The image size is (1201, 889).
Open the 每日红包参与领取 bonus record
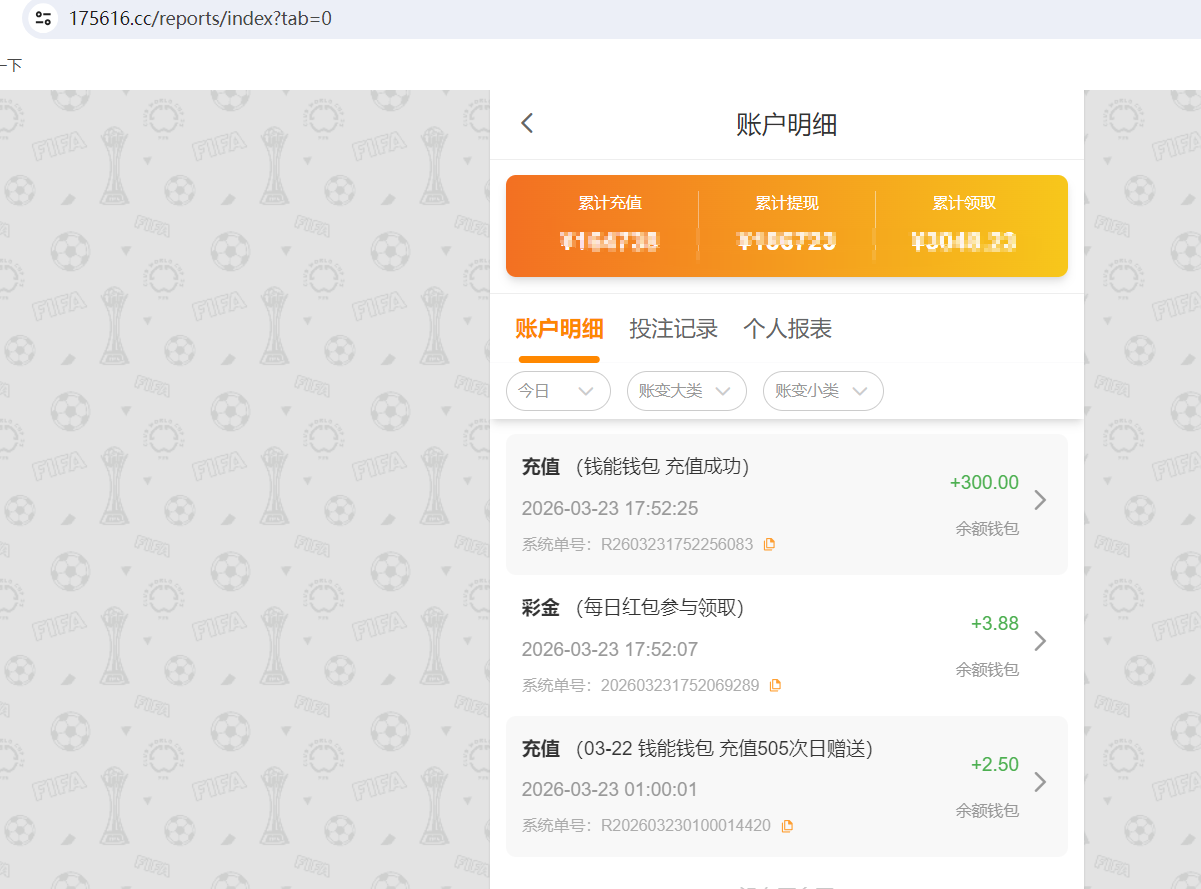[x=660, y=608]
